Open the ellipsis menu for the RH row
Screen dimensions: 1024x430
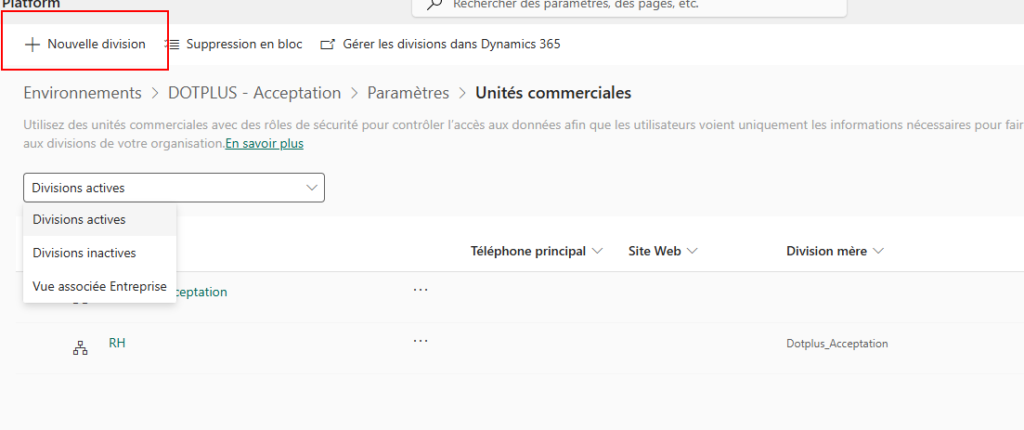click(420, 341)
